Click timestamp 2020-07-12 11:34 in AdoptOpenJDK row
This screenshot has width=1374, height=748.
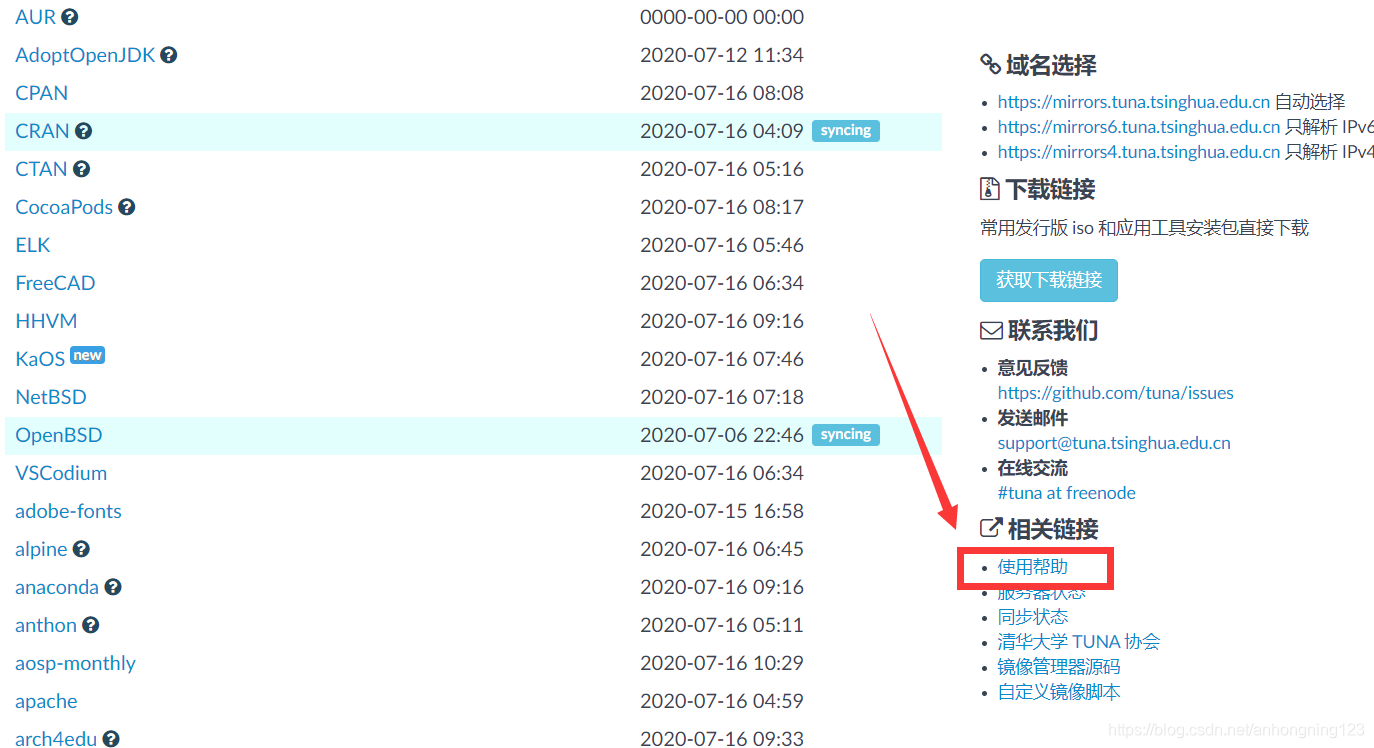(722, 55)
